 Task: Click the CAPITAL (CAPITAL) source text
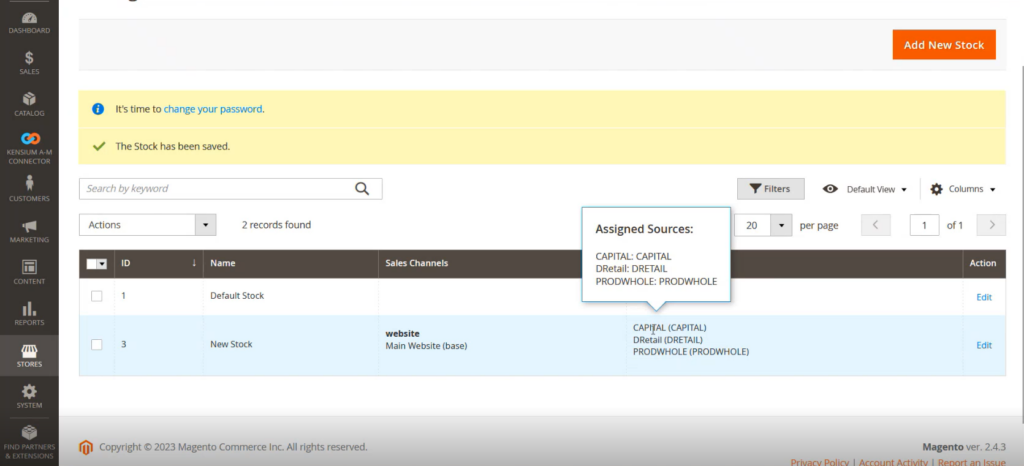(669, 328)
